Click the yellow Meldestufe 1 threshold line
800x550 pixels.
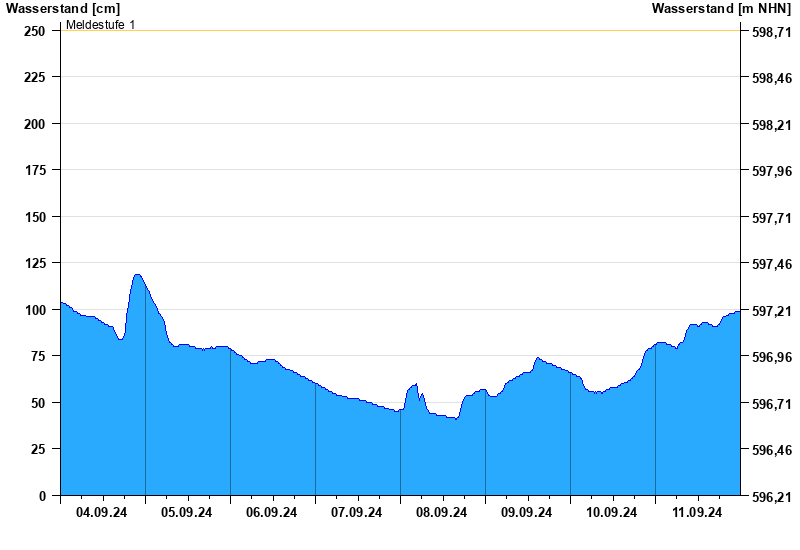(400, 30)
